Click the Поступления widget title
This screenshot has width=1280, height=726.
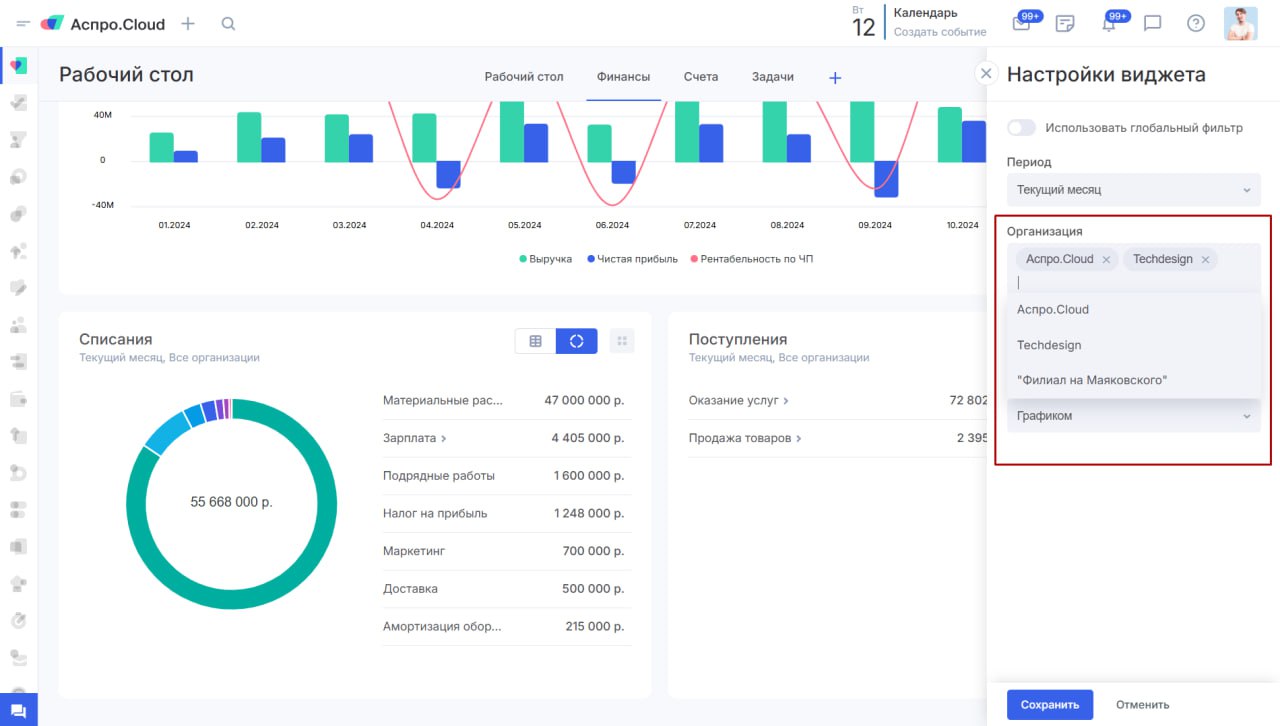(738, 340)
